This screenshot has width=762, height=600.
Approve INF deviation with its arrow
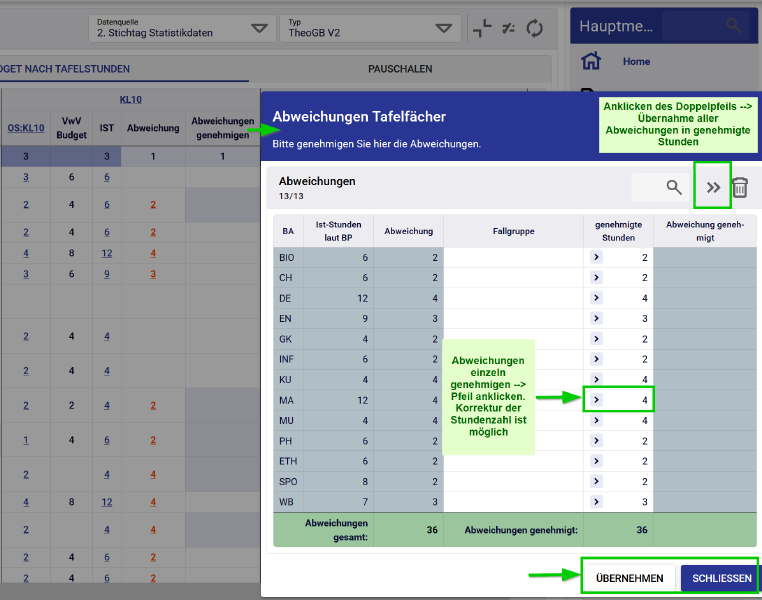596,359
